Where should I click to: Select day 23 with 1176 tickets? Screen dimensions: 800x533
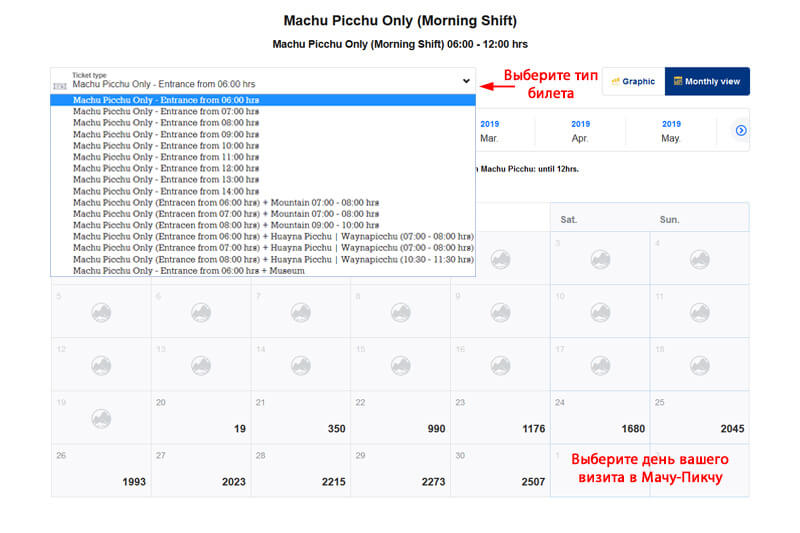(501, 417)
